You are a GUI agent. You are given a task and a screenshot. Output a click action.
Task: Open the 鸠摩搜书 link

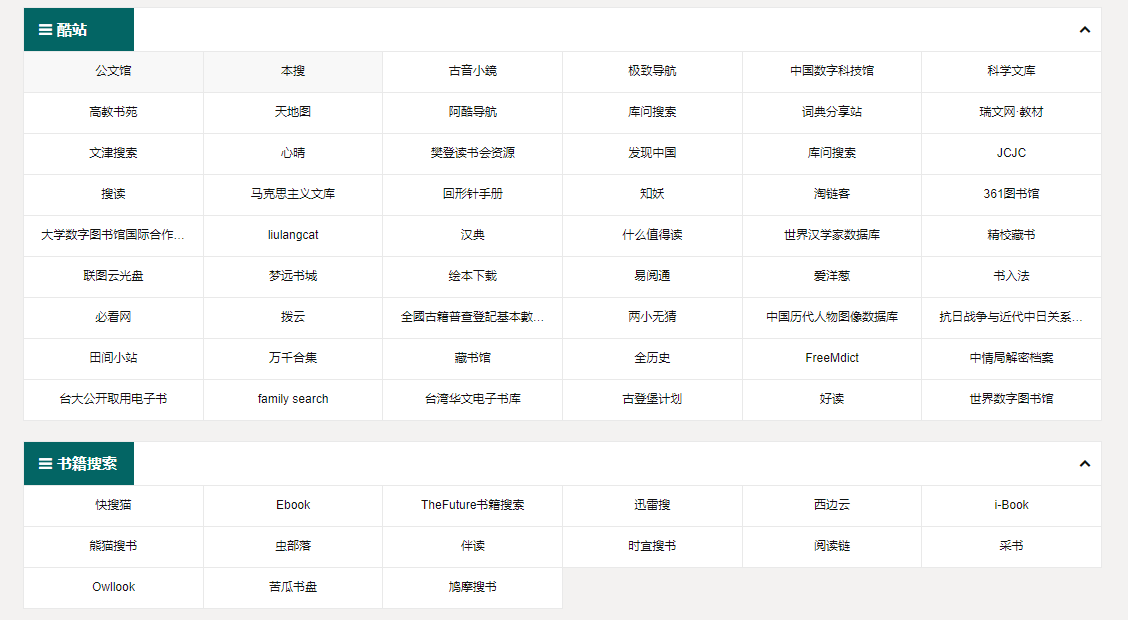(x=472, y=587)
